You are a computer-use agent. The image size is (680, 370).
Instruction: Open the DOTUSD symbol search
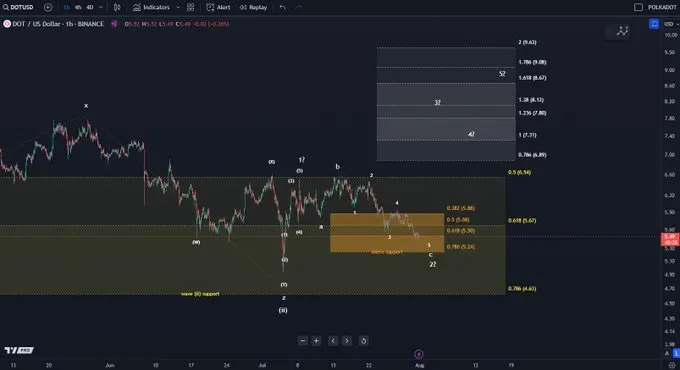pyautogui.click(x=18, y=7)
